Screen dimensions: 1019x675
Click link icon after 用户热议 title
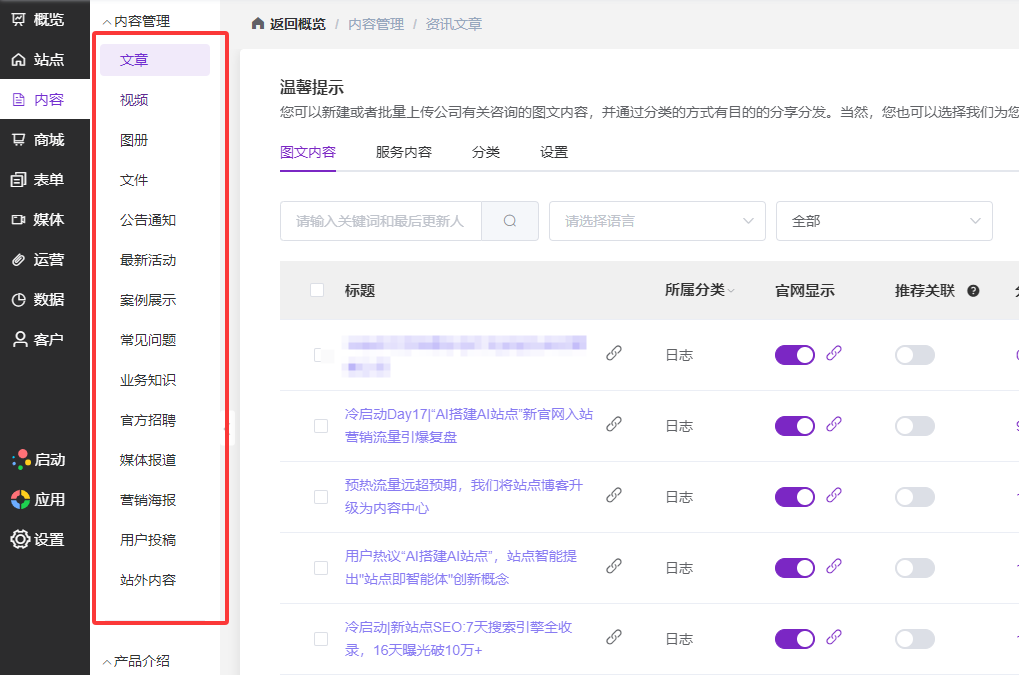[614, 566]
